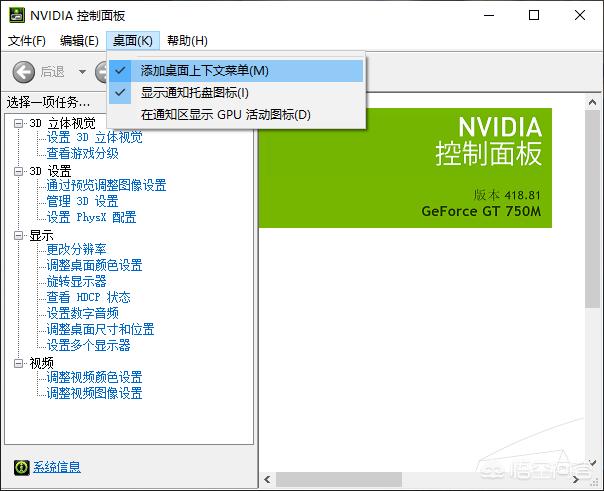Open 设置 PhysX 配置 task
This screenshot has height=491, width=604.
[x=91, y=217]
